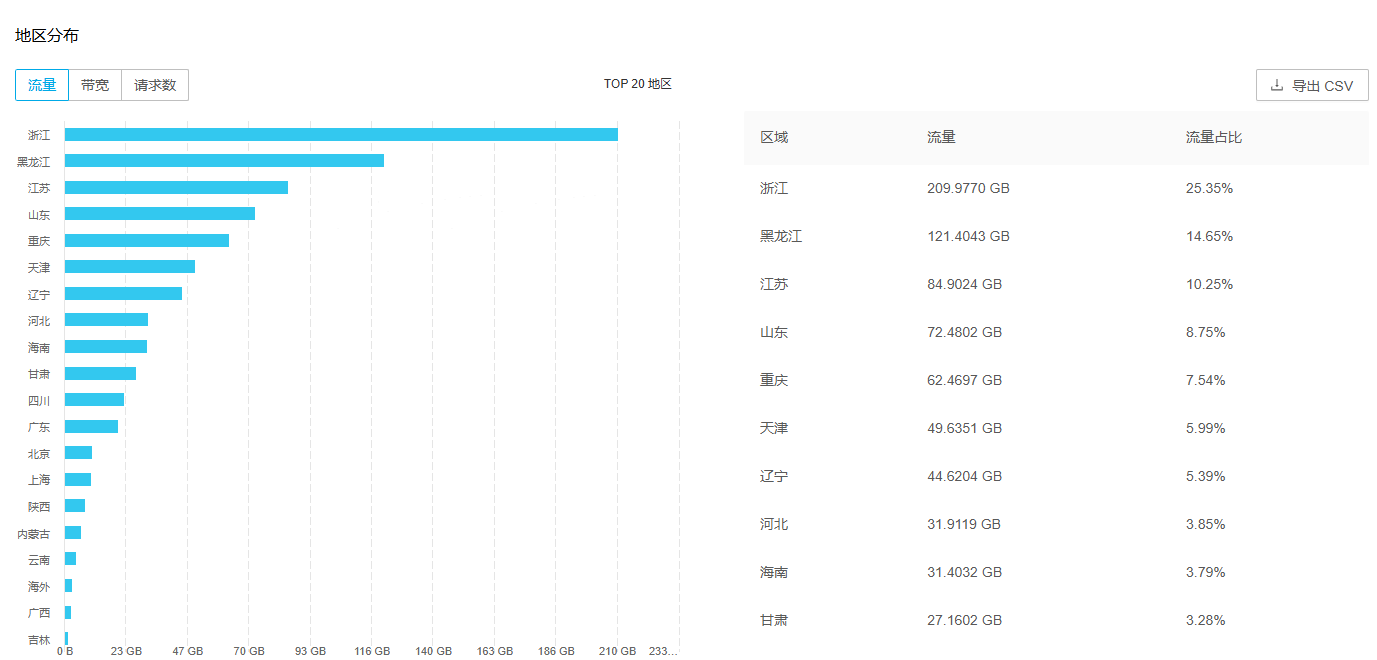Click the 山东 traffic bar

pyautogui.click(x=160, y=214)
